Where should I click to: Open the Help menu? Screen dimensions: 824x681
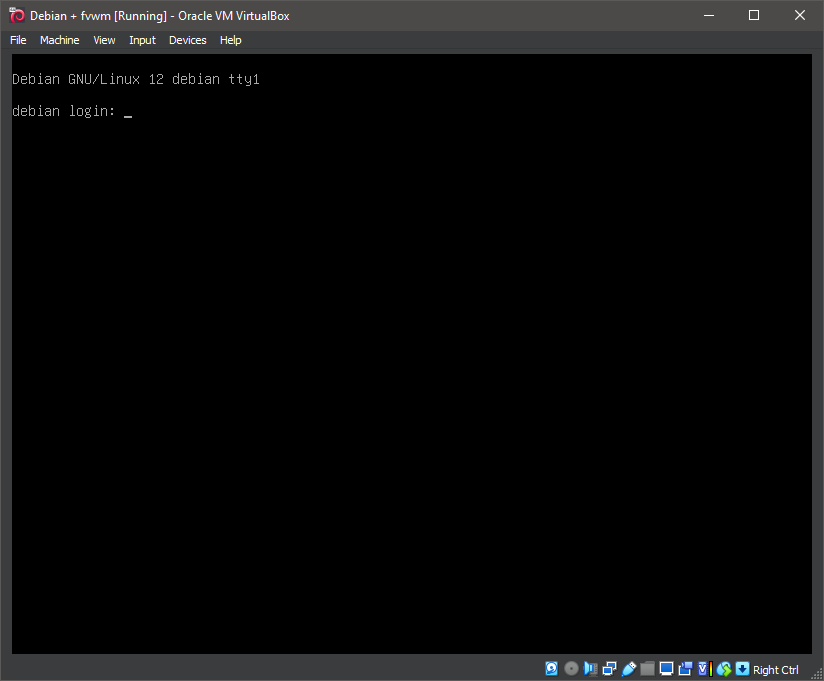[x=230, y=40]
